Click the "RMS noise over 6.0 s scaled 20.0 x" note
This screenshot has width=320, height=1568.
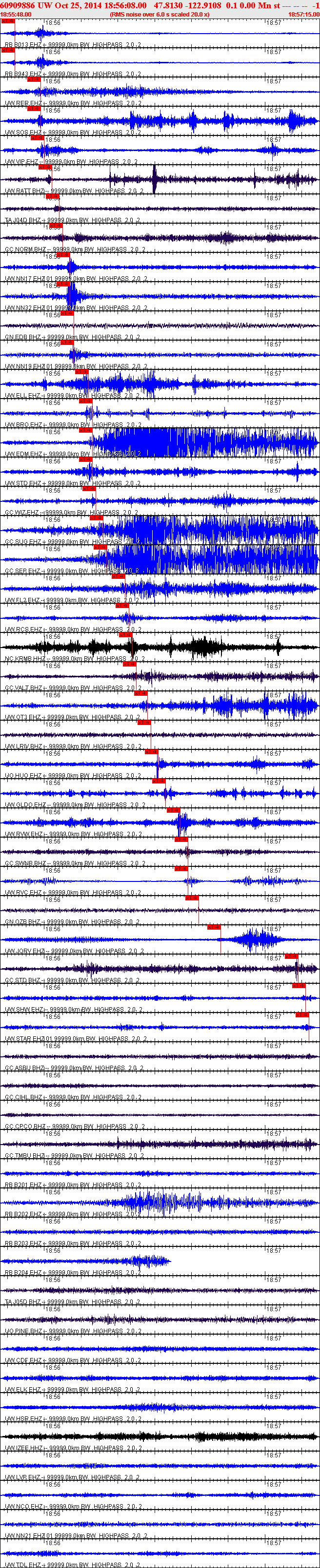coord(160,14)
